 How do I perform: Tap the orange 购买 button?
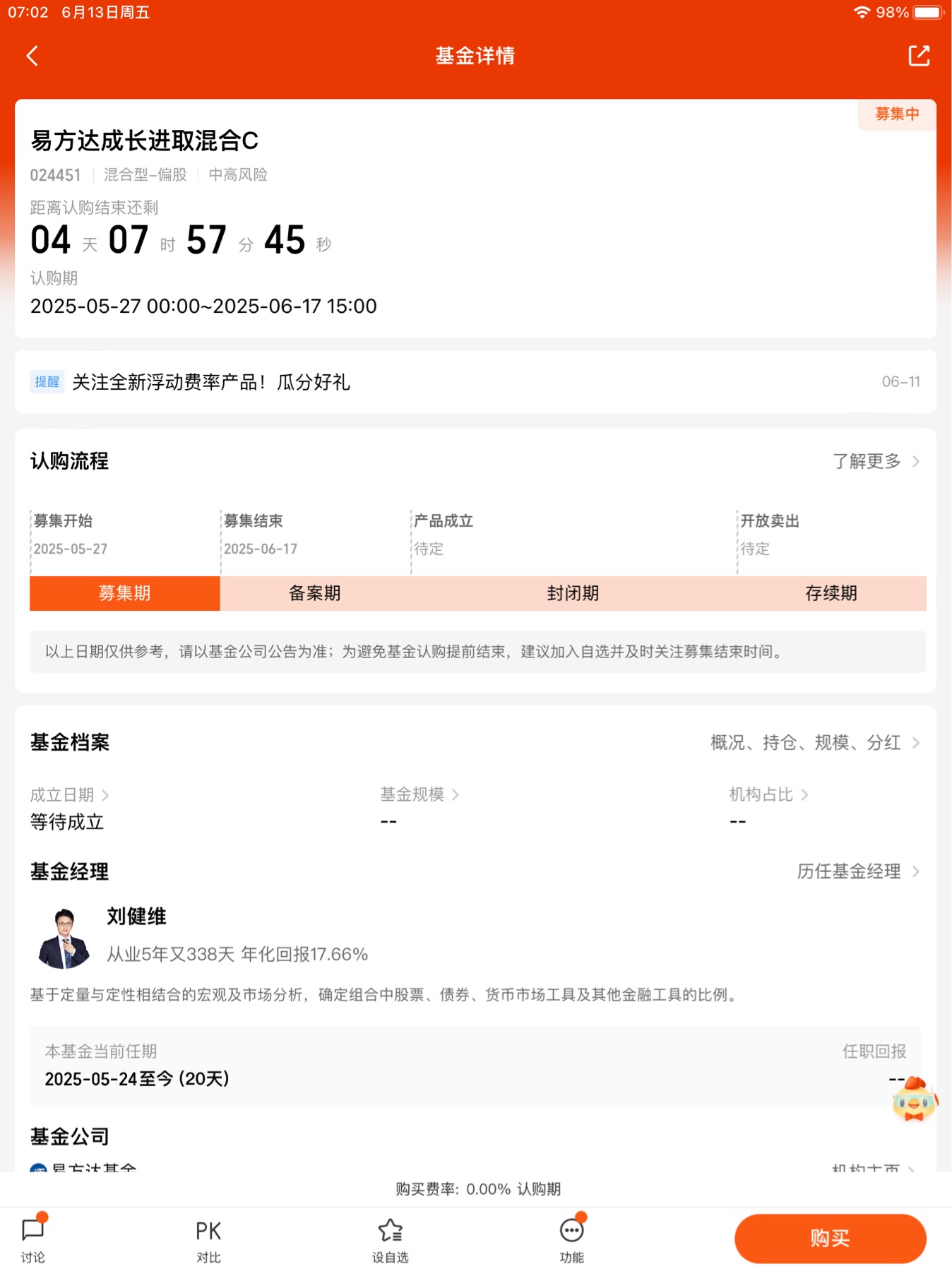point(831,1239)
